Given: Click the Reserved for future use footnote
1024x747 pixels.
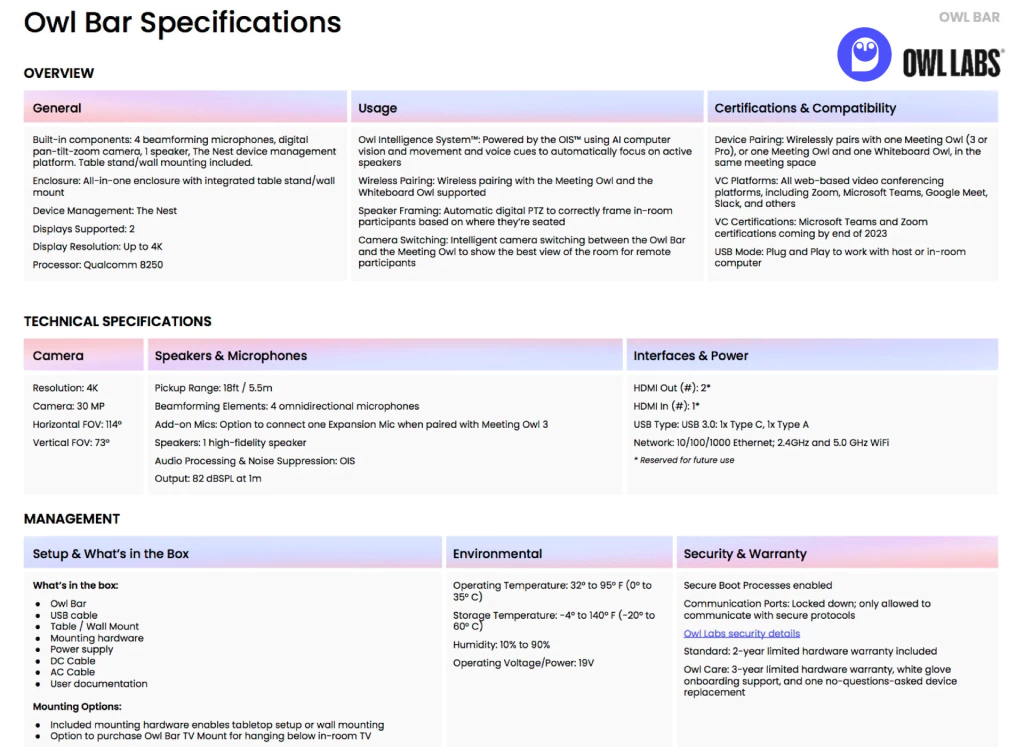Looking at the screenshot, I should tap(684, 460).
